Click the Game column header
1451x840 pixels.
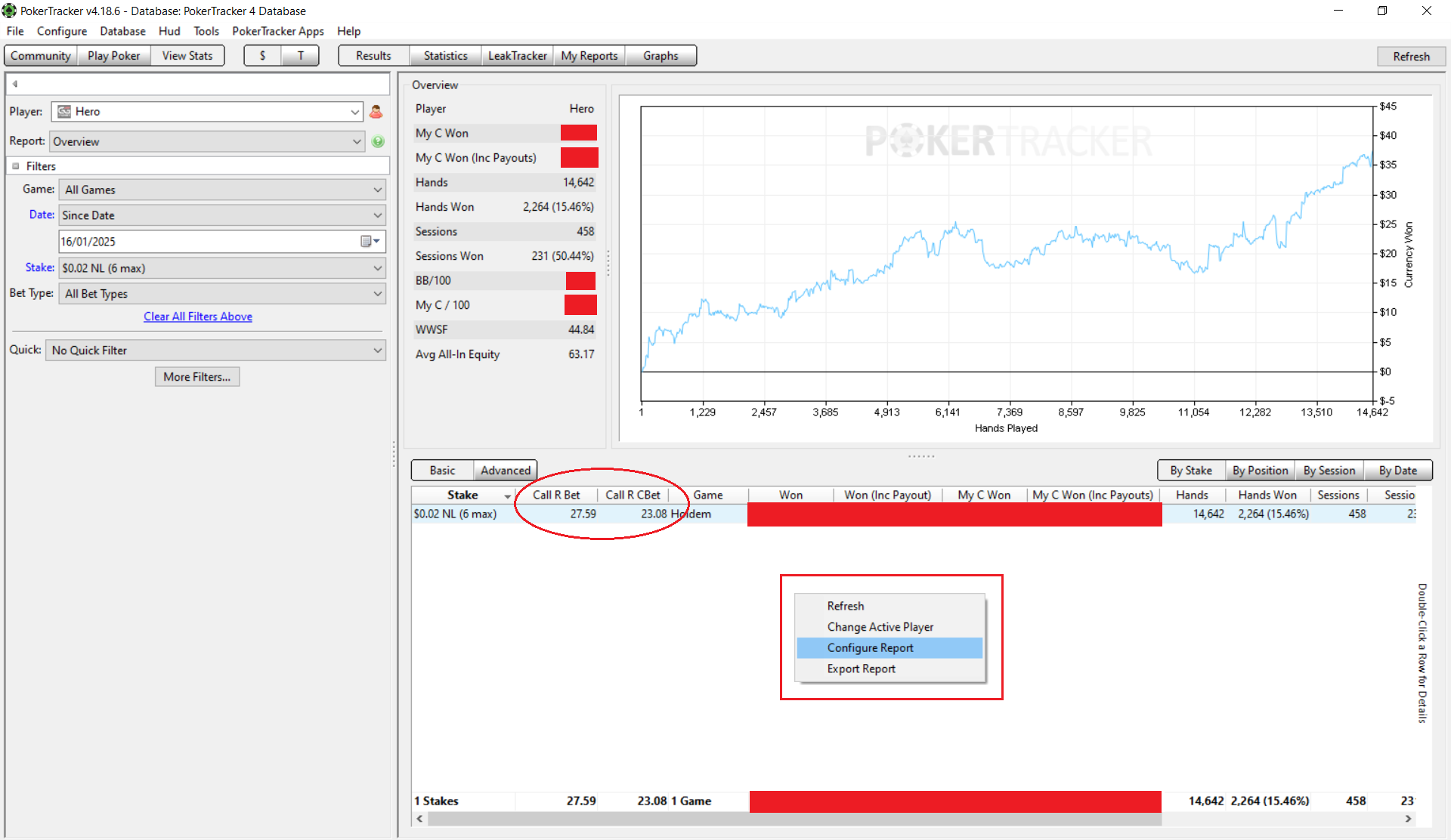[x=708, y=496]
